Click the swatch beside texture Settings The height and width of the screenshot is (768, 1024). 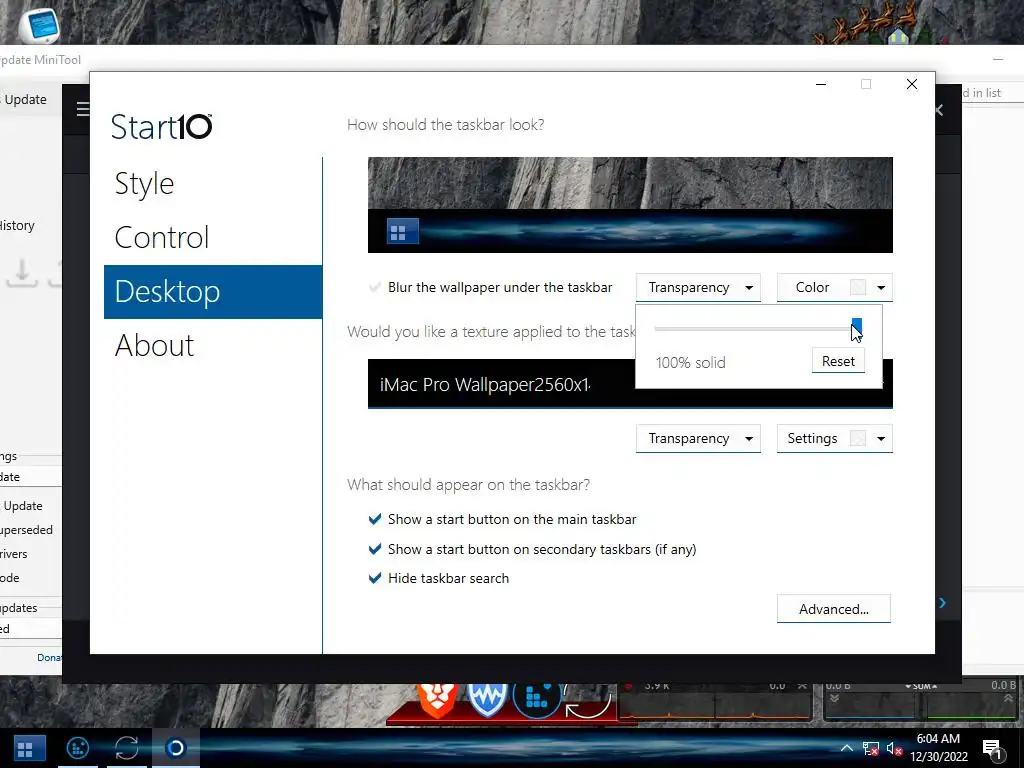coord(857,438)
